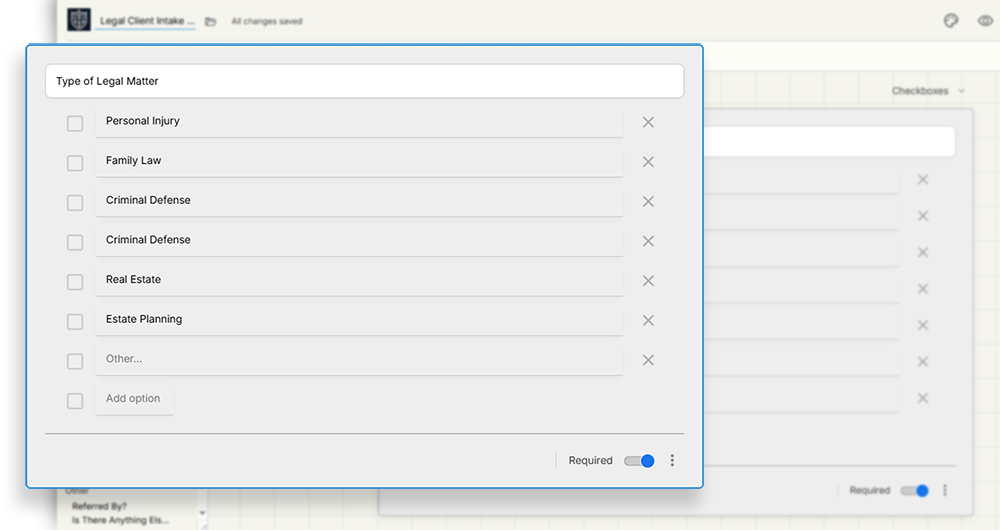
Task: Open the Checkboxes question type dropdown
Action: [928, 91]
